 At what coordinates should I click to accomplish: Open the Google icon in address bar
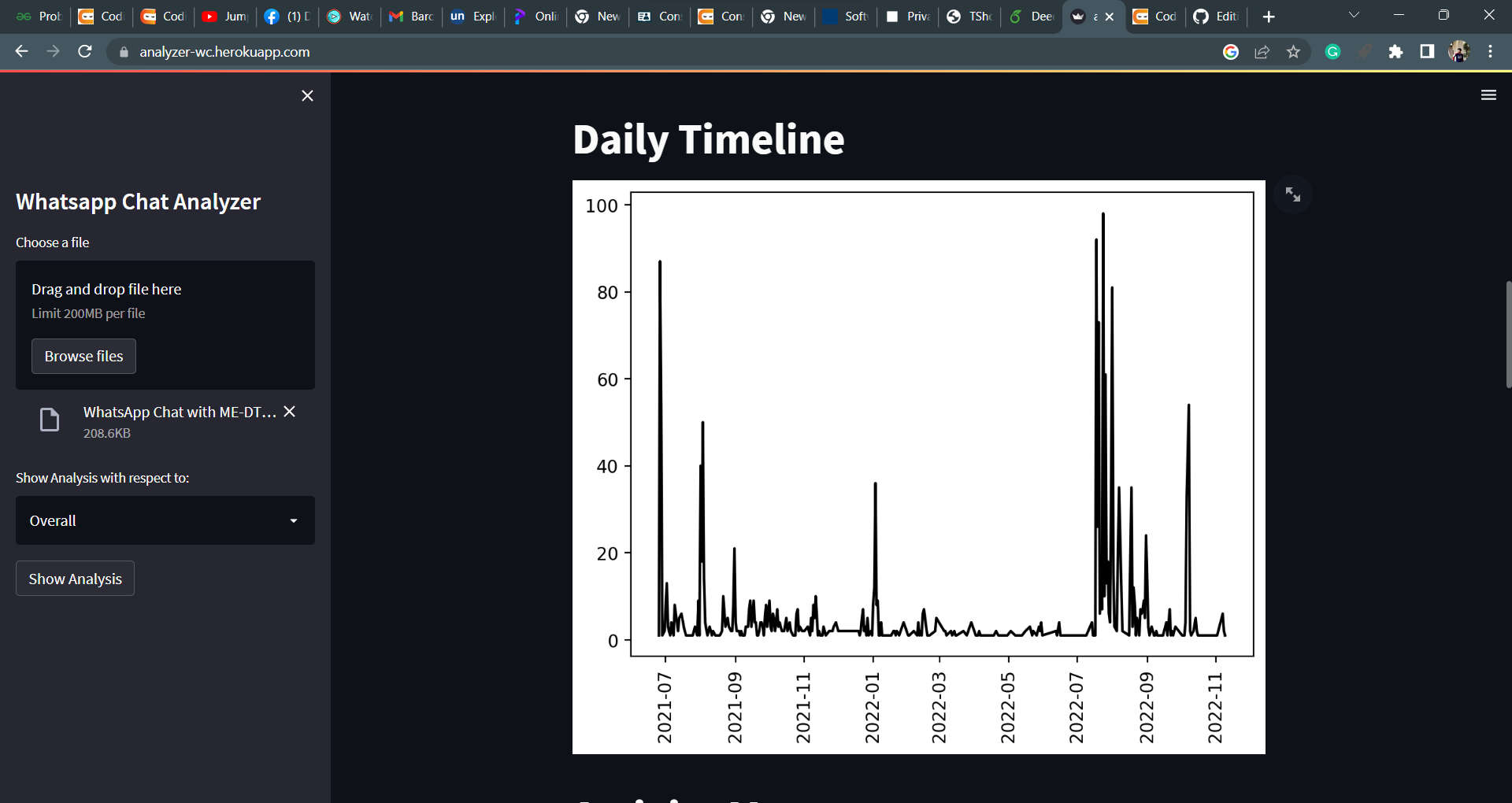1231,52
